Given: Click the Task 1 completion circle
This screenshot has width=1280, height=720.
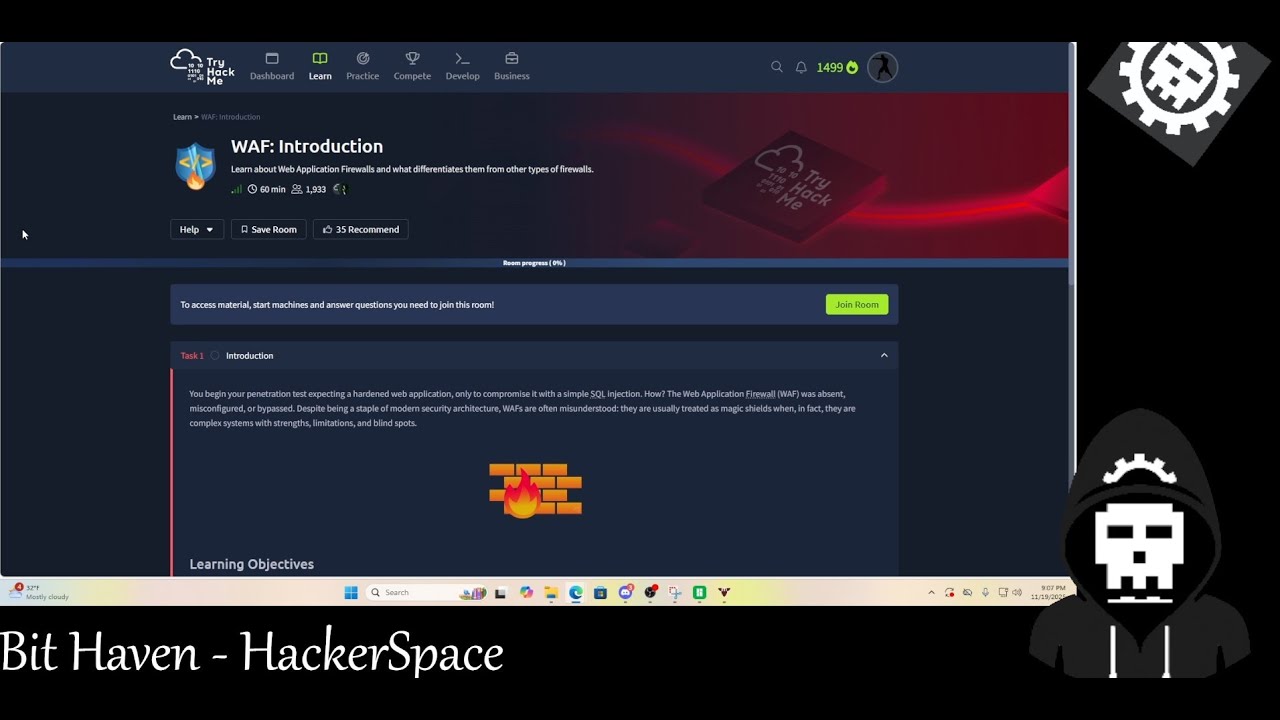Looking at the screenshot, I should coord(215,355).
